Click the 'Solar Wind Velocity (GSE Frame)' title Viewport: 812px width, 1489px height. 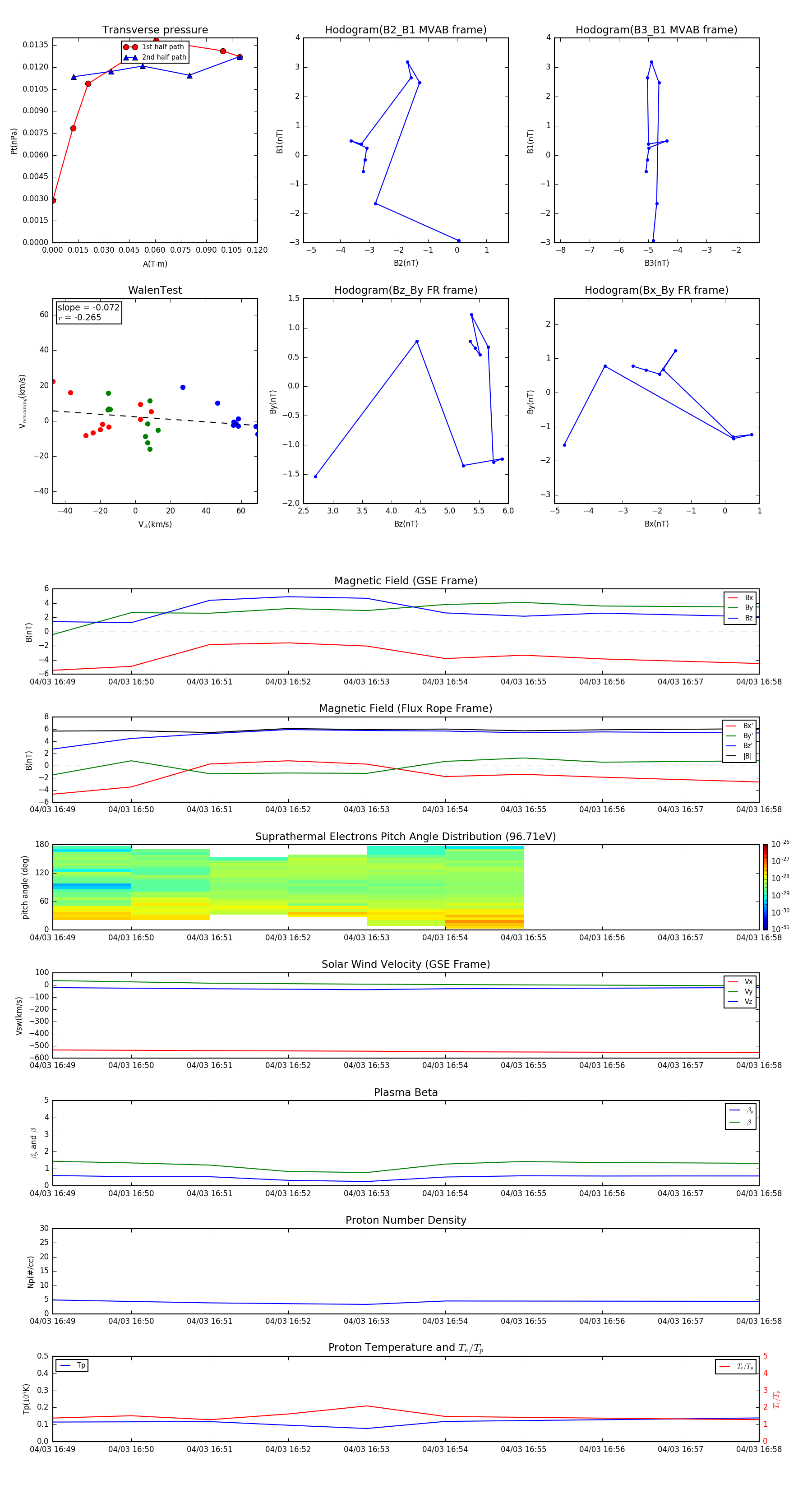point(406,964)
